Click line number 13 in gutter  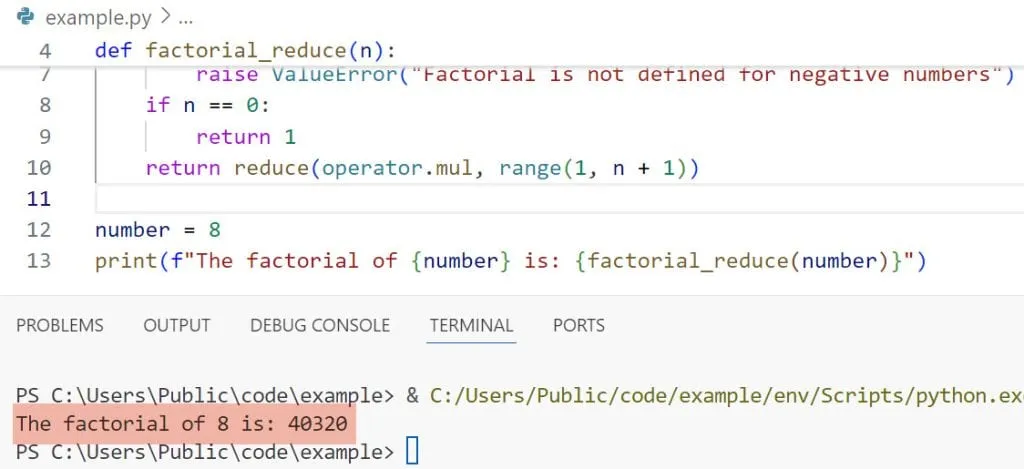40,262
